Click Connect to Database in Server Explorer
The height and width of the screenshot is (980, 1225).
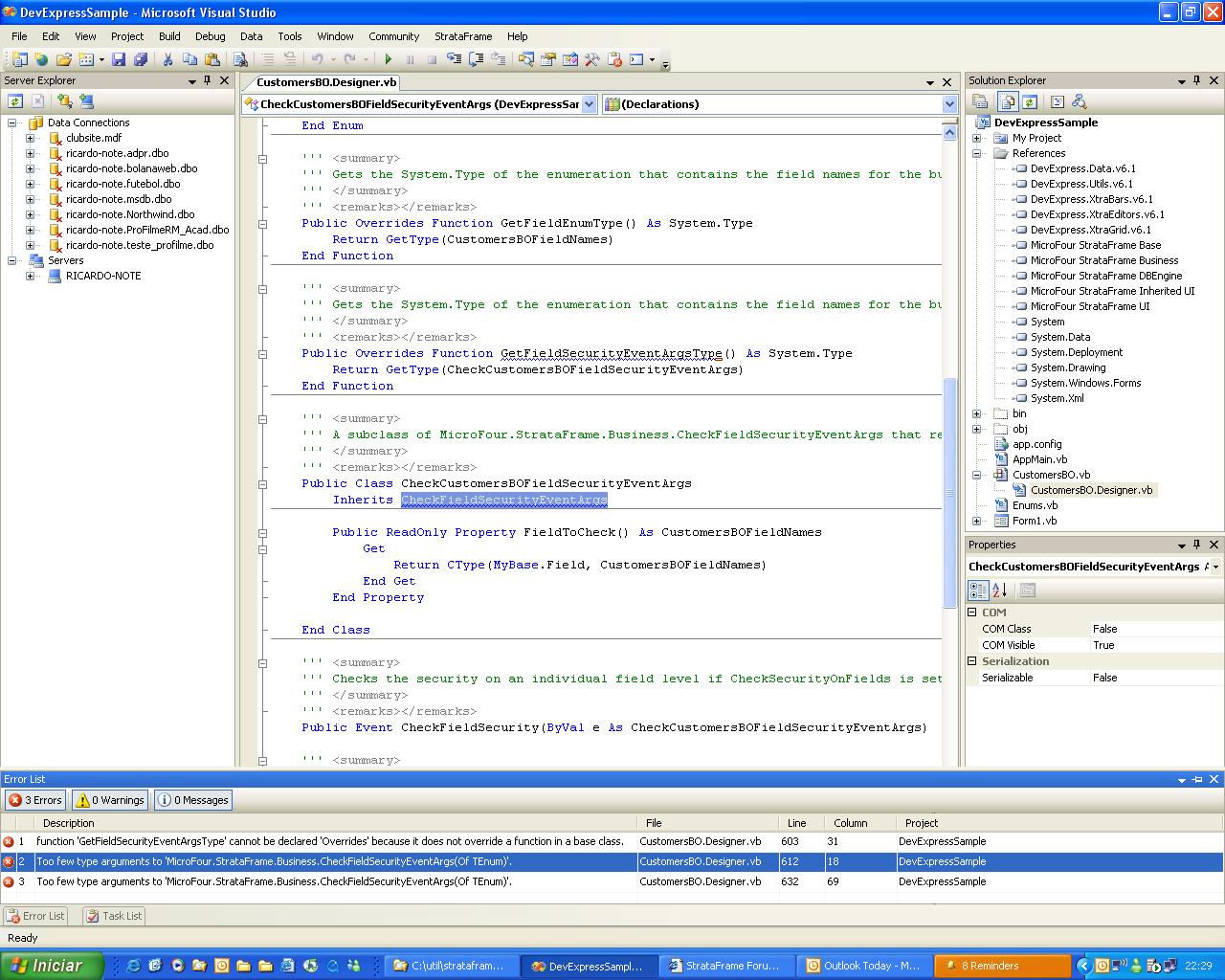click(64, 100)
